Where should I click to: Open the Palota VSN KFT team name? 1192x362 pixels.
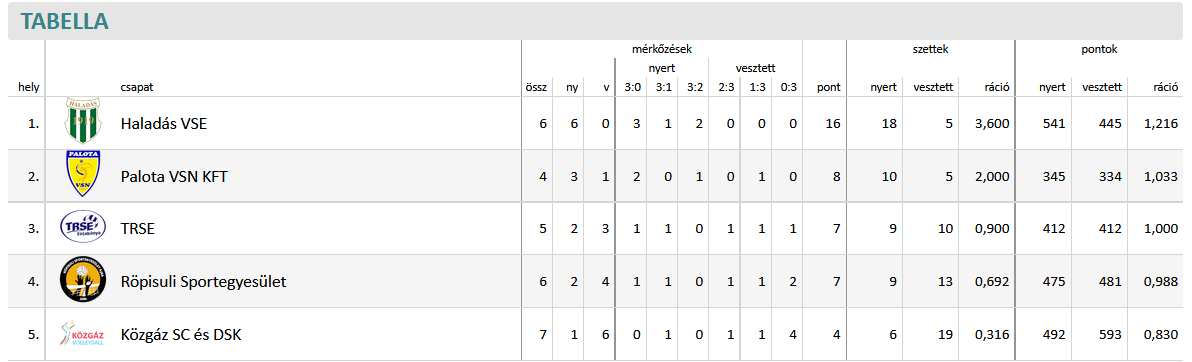174,176
